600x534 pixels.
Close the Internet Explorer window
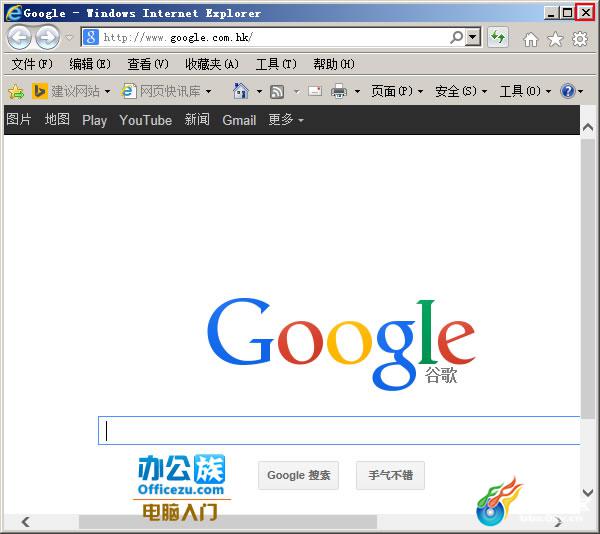coord(585,13)
